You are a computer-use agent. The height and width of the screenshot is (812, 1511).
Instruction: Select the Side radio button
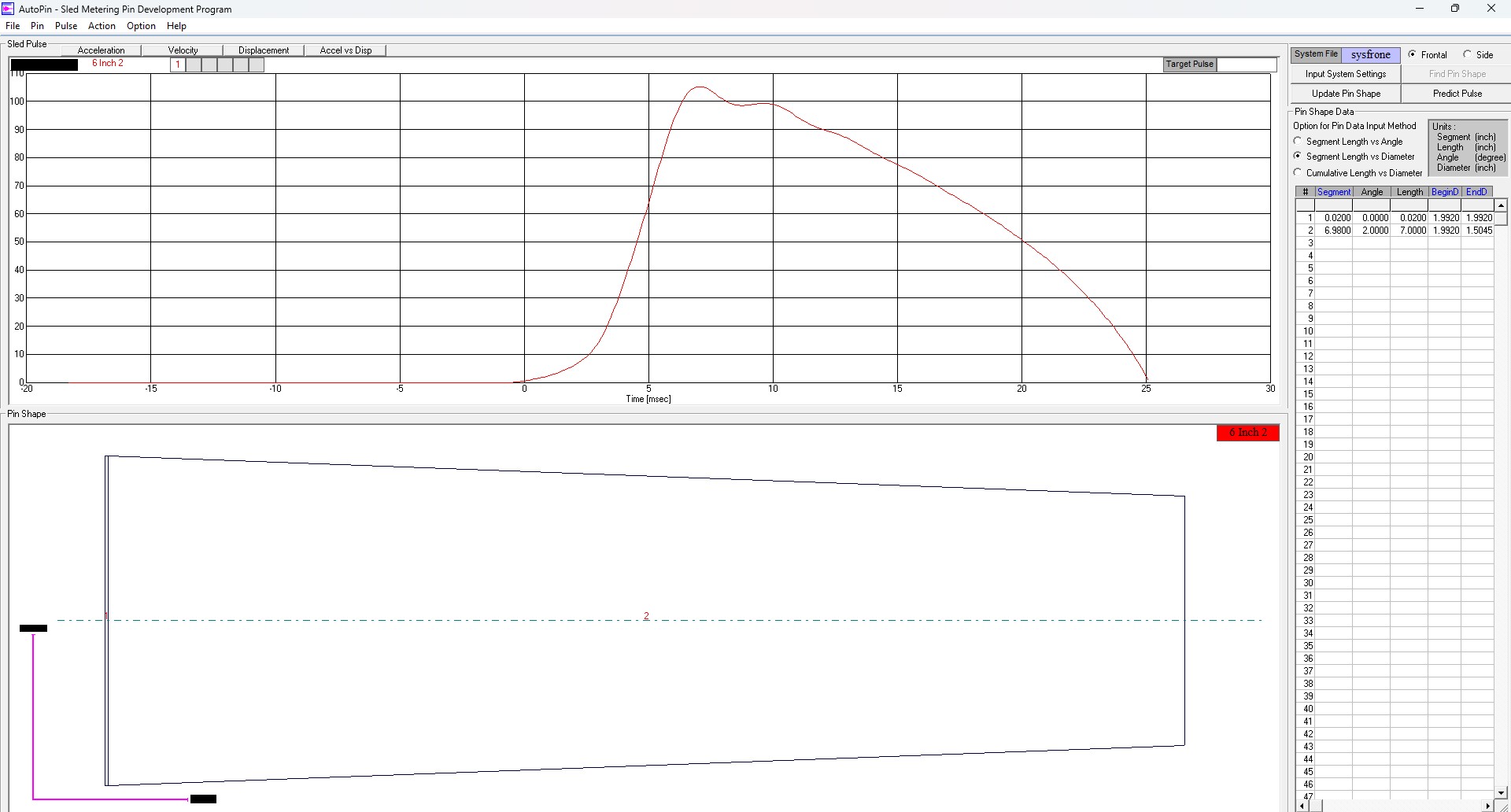click(1467, 54)
